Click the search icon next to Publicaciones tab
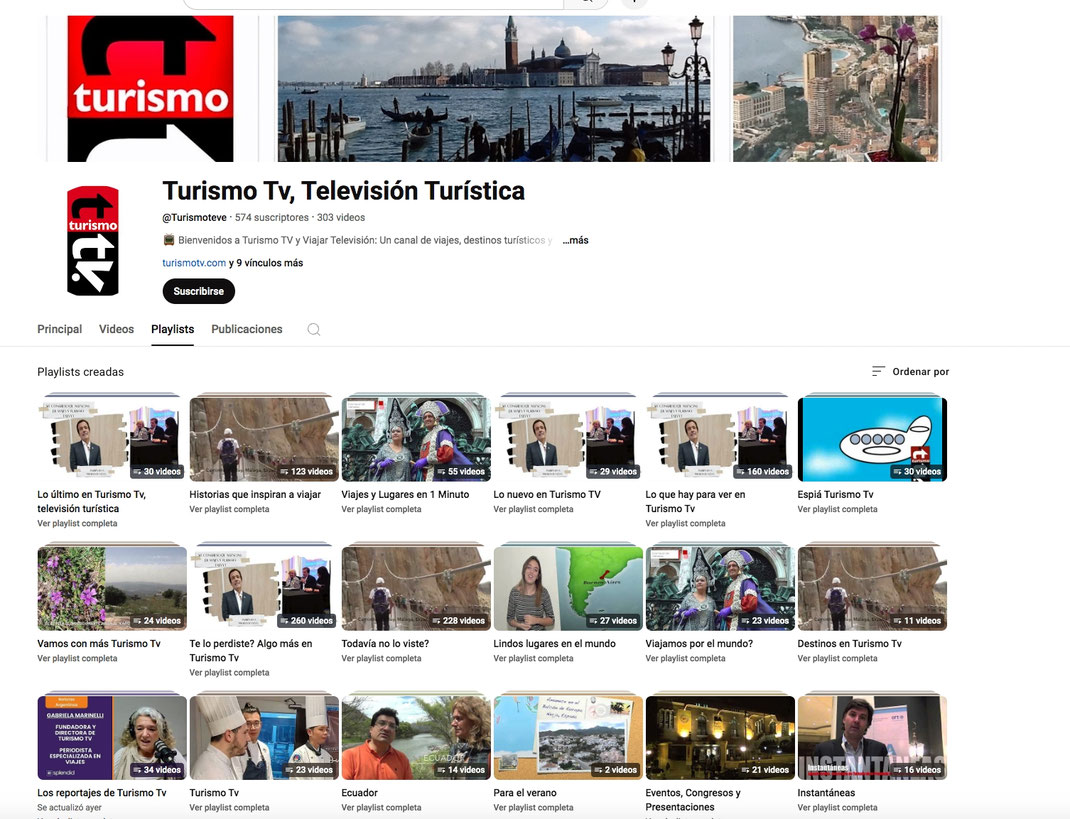This screenshot has width=1070, height=819. click(313, 329)
